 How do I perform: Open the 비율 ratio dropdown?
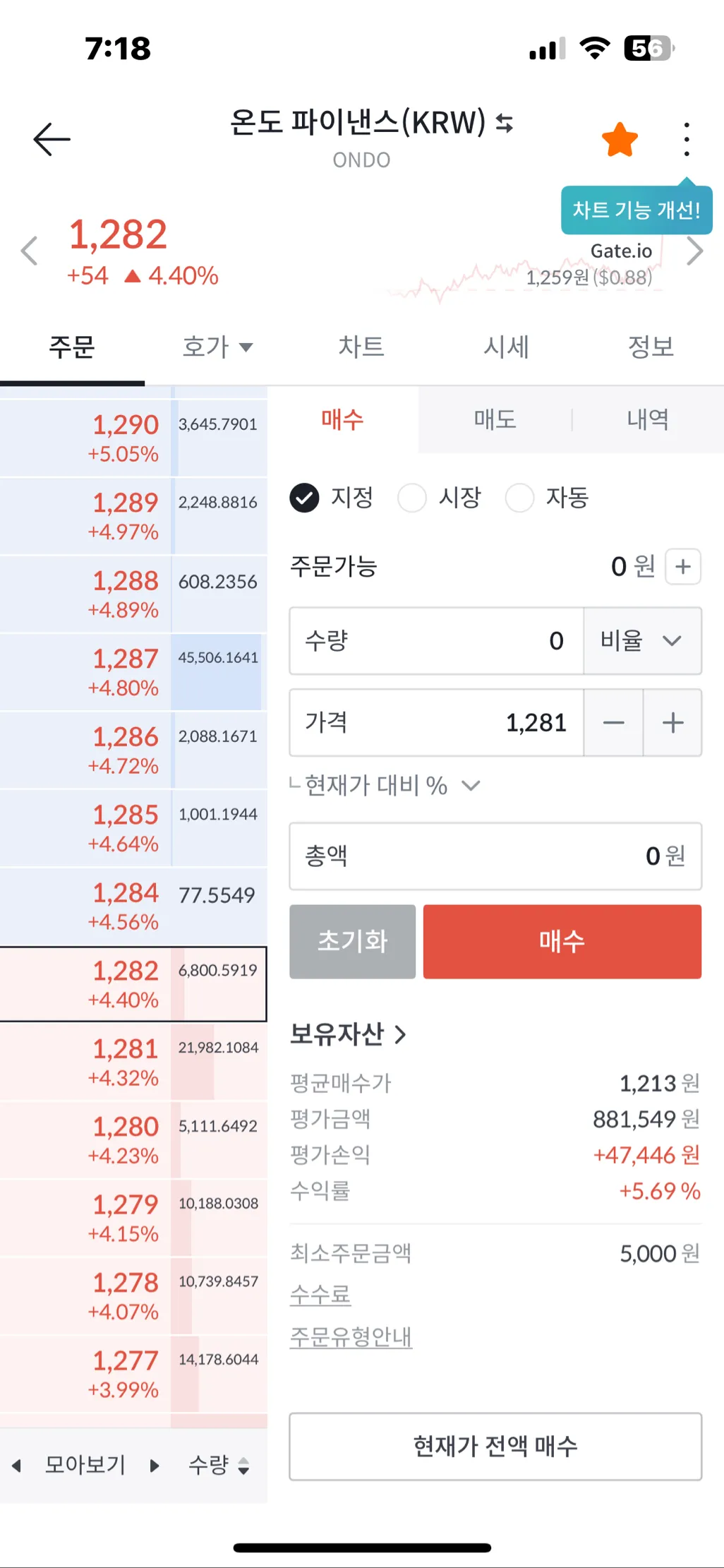click(642, 640)
